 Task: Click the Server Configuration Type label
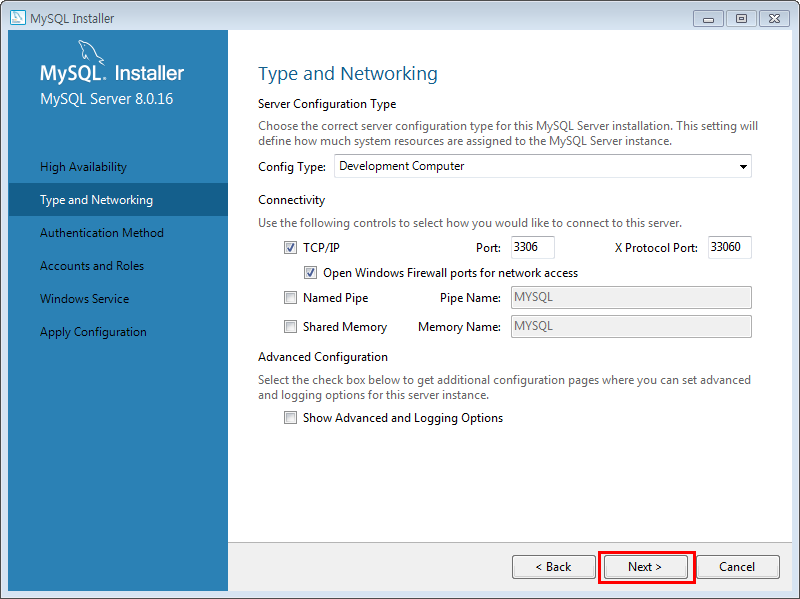[327, 104]
